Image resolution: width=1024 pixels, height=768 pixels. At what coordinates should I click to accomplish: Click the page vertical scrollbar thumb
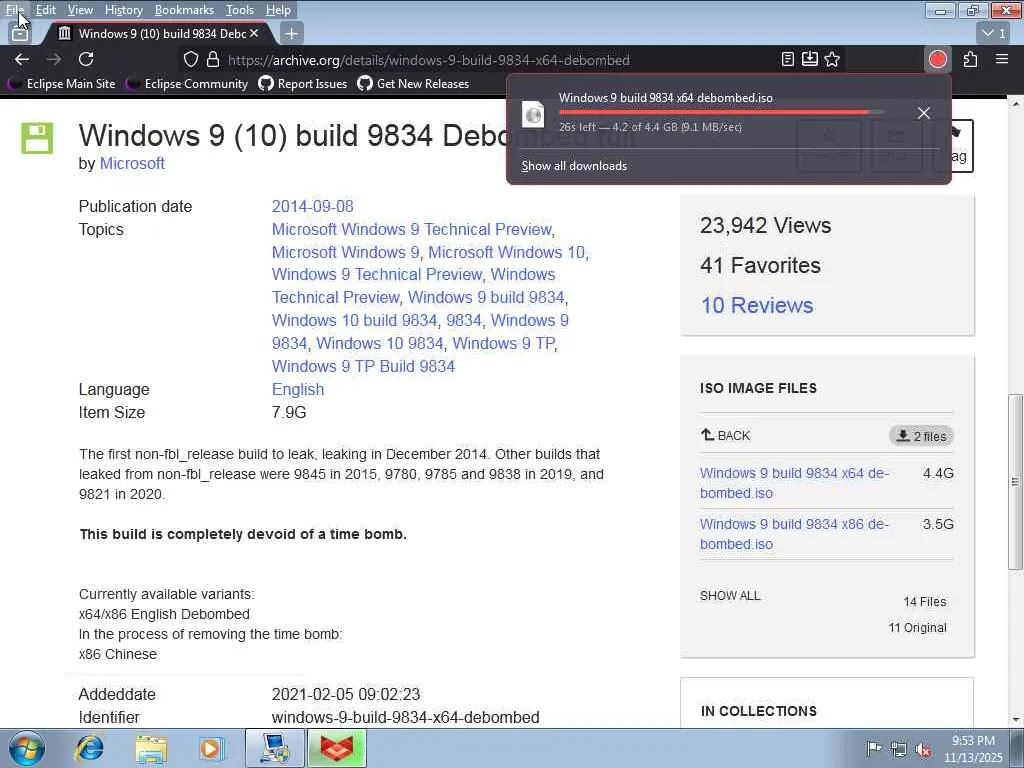(1015, 482)
